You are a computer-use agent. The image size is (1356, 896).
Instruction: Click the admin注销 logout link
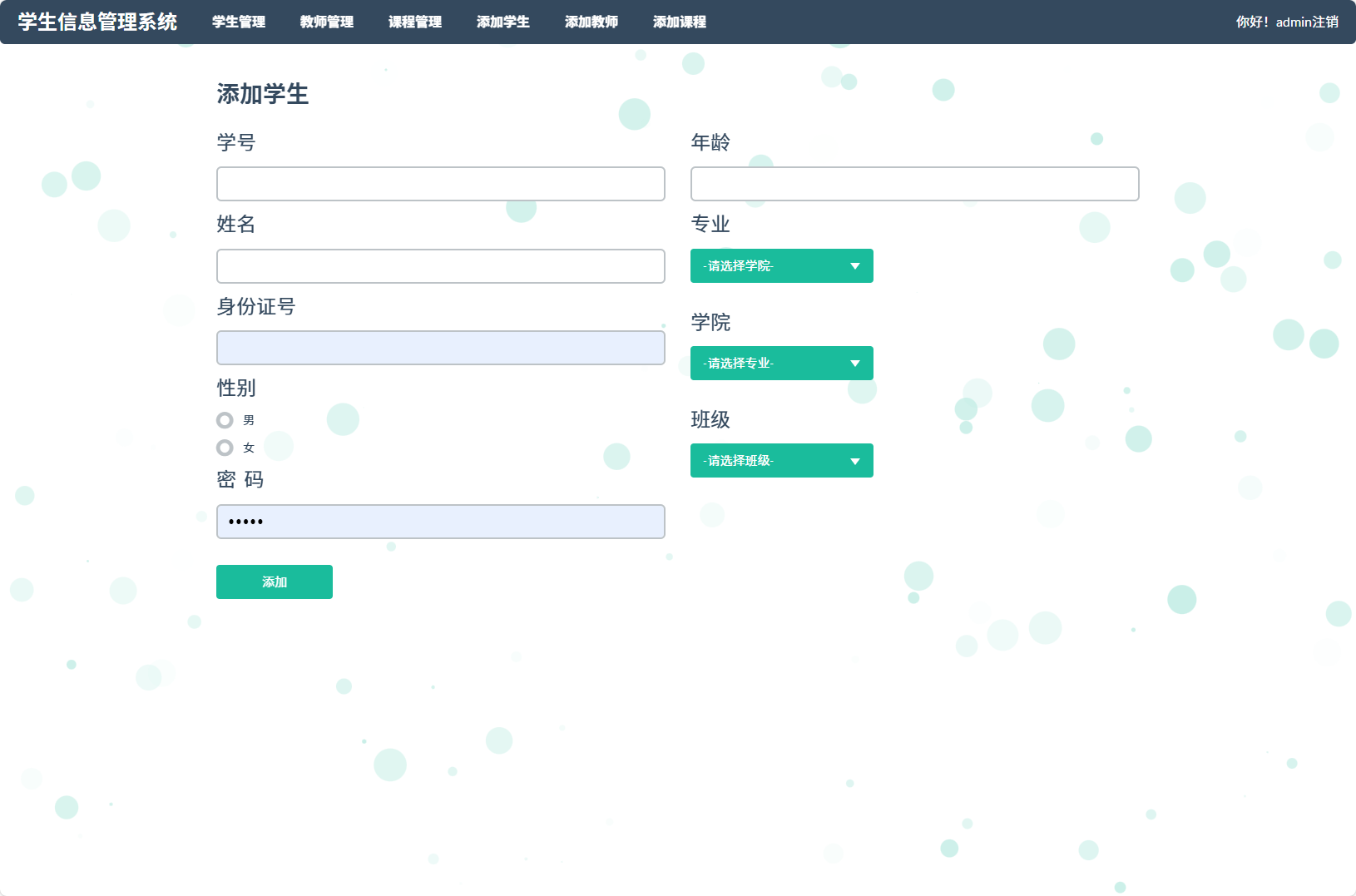pos(1308,23)
